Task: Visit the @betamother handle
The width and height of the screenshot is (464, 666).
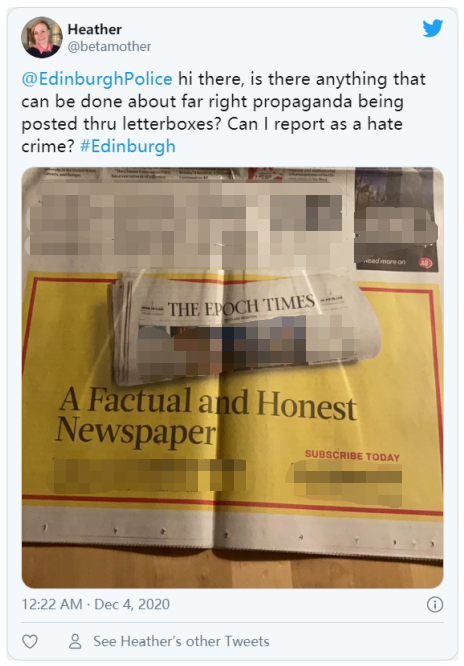Action: (109, 46)
